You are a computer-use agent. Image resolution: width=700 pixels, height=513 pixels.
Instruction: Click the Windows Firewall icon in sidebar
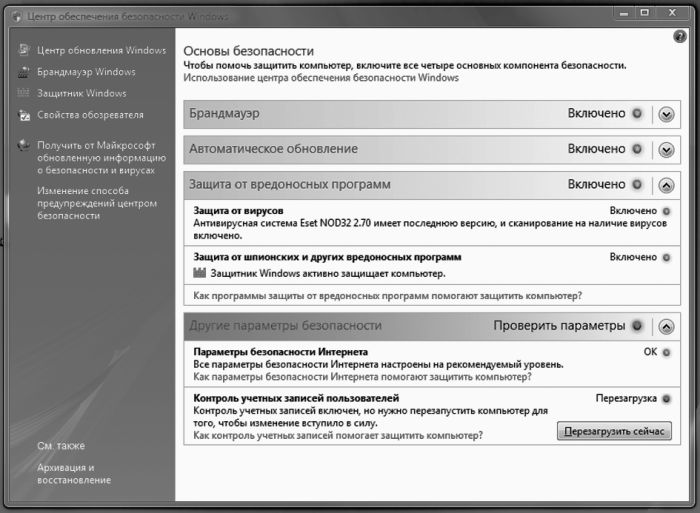pos(24,72)
